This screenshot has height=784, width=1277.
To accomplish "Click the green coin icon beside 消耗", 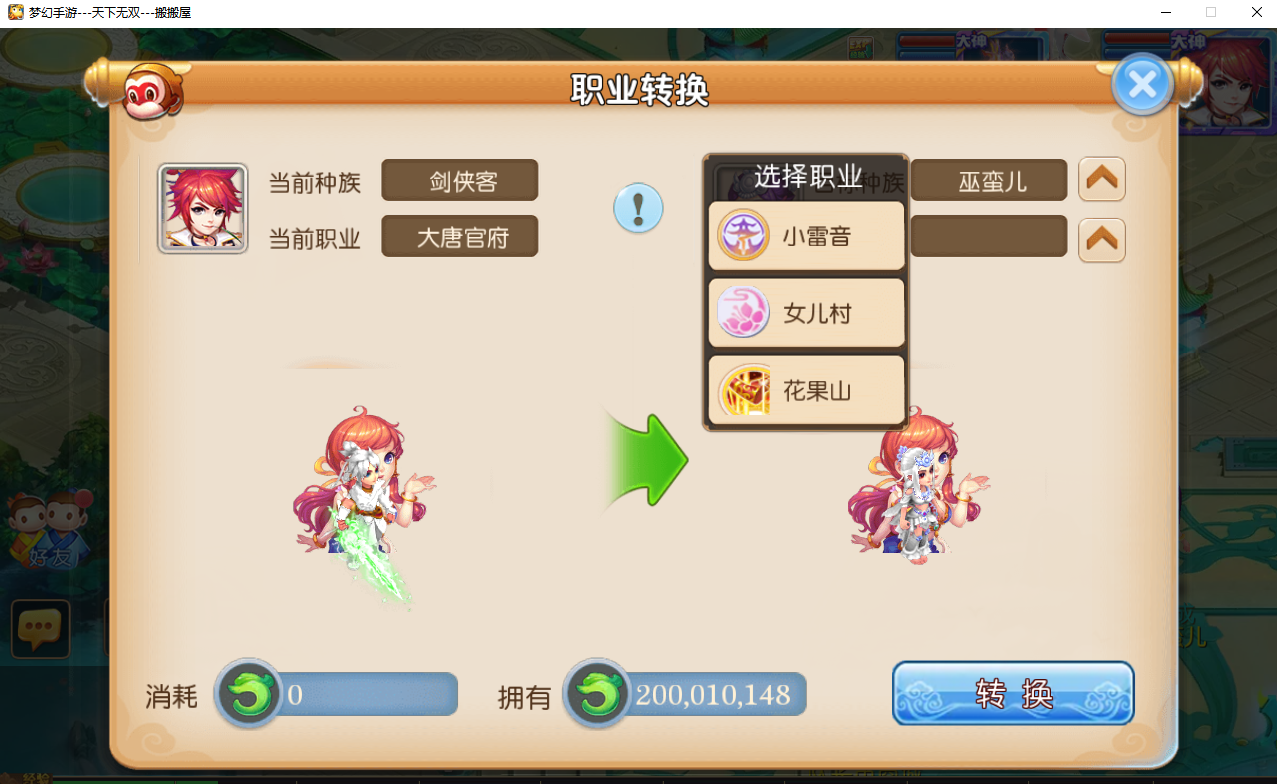I will (x=249, y=692).
